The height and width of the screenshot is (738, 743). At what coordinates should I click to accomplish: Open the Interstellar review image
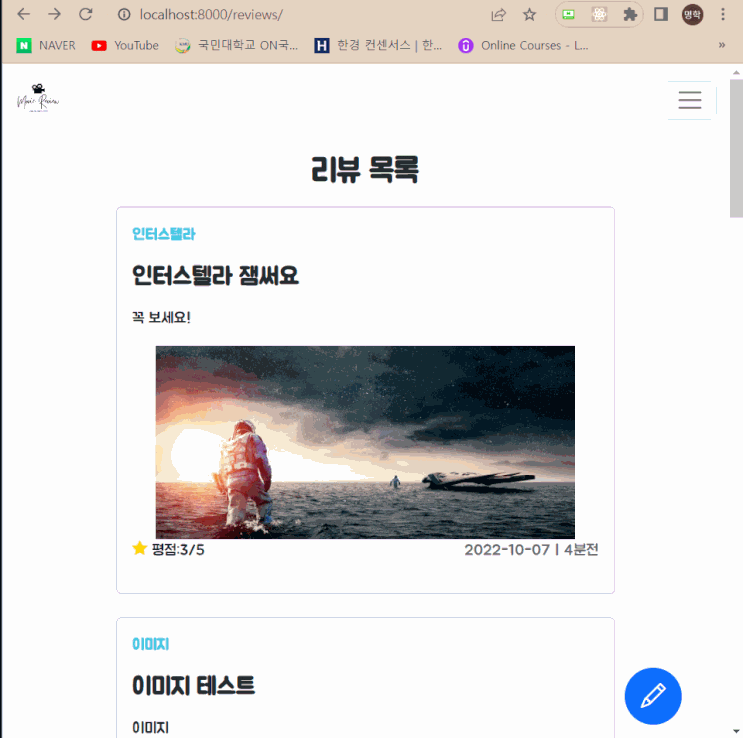[x=365, y=442]
